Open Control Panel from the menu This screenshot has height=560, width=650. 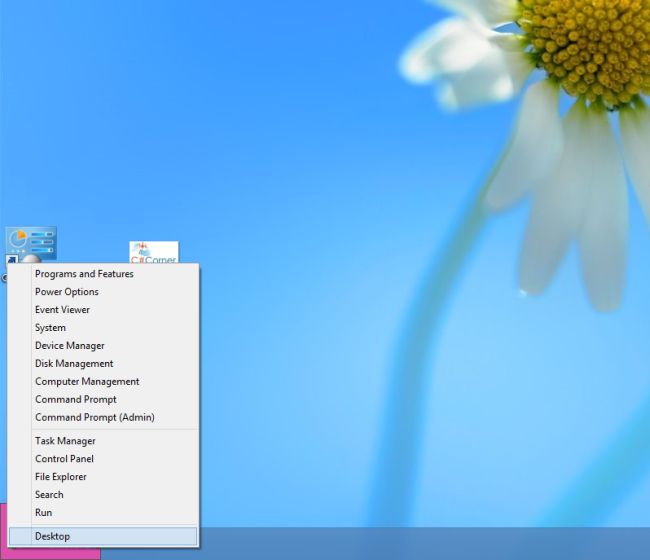[x=103, y=459]
